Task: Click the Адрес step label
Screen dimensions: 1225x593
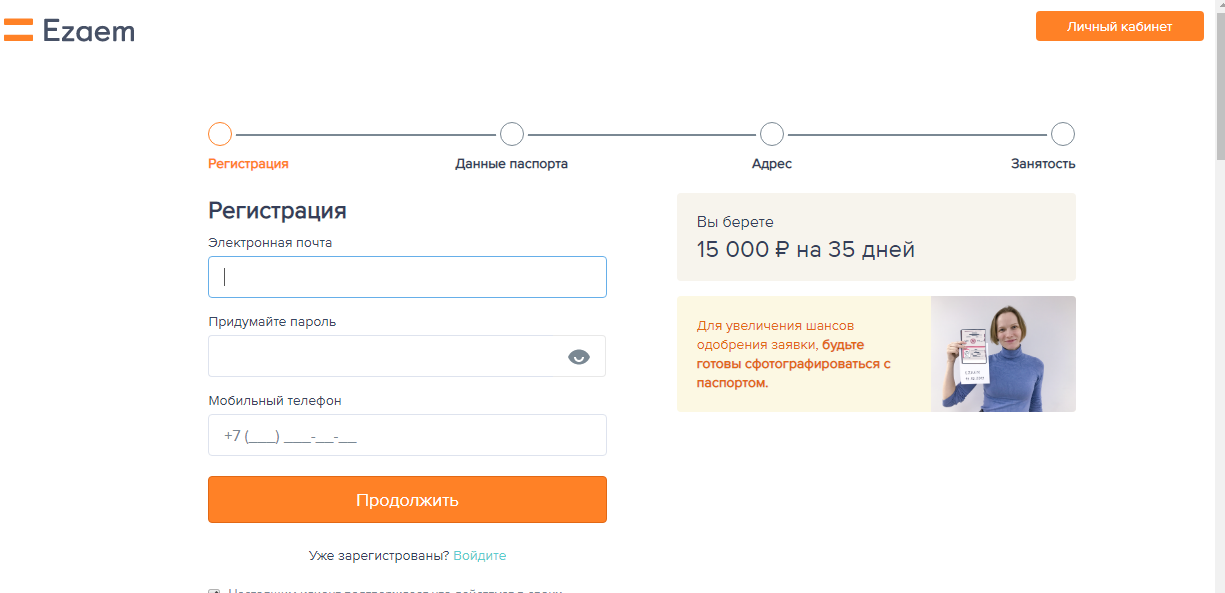Action: pos(772,164)
